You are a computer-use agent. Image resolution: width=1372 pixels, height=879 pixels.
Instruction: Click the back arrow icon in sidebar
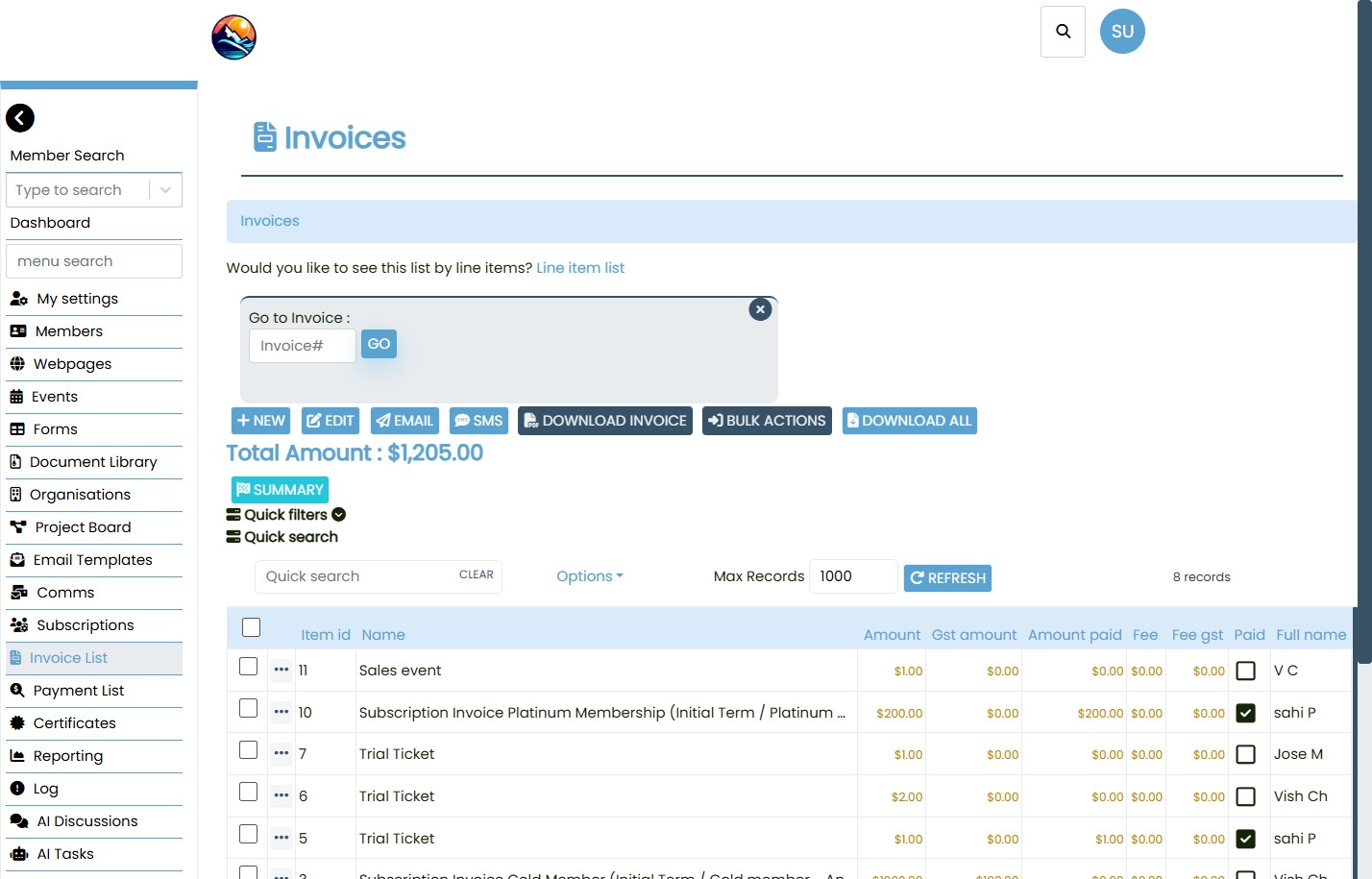click(x=20, y=118)
